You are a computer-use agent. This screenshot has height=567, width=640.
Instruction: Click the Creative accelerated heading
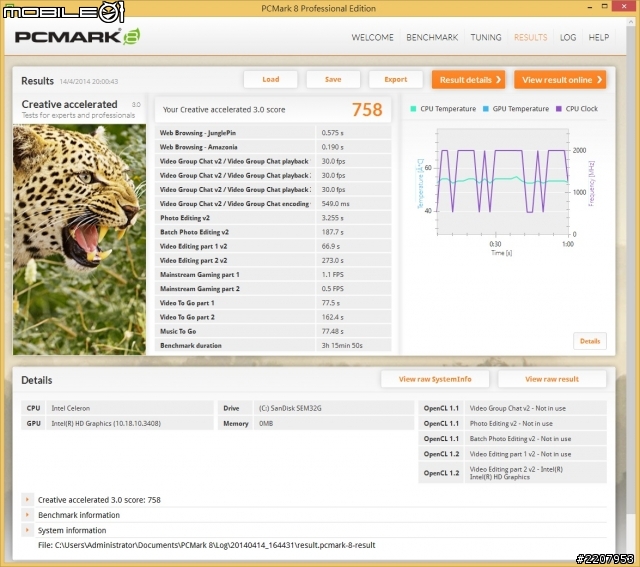pos(69,104)
